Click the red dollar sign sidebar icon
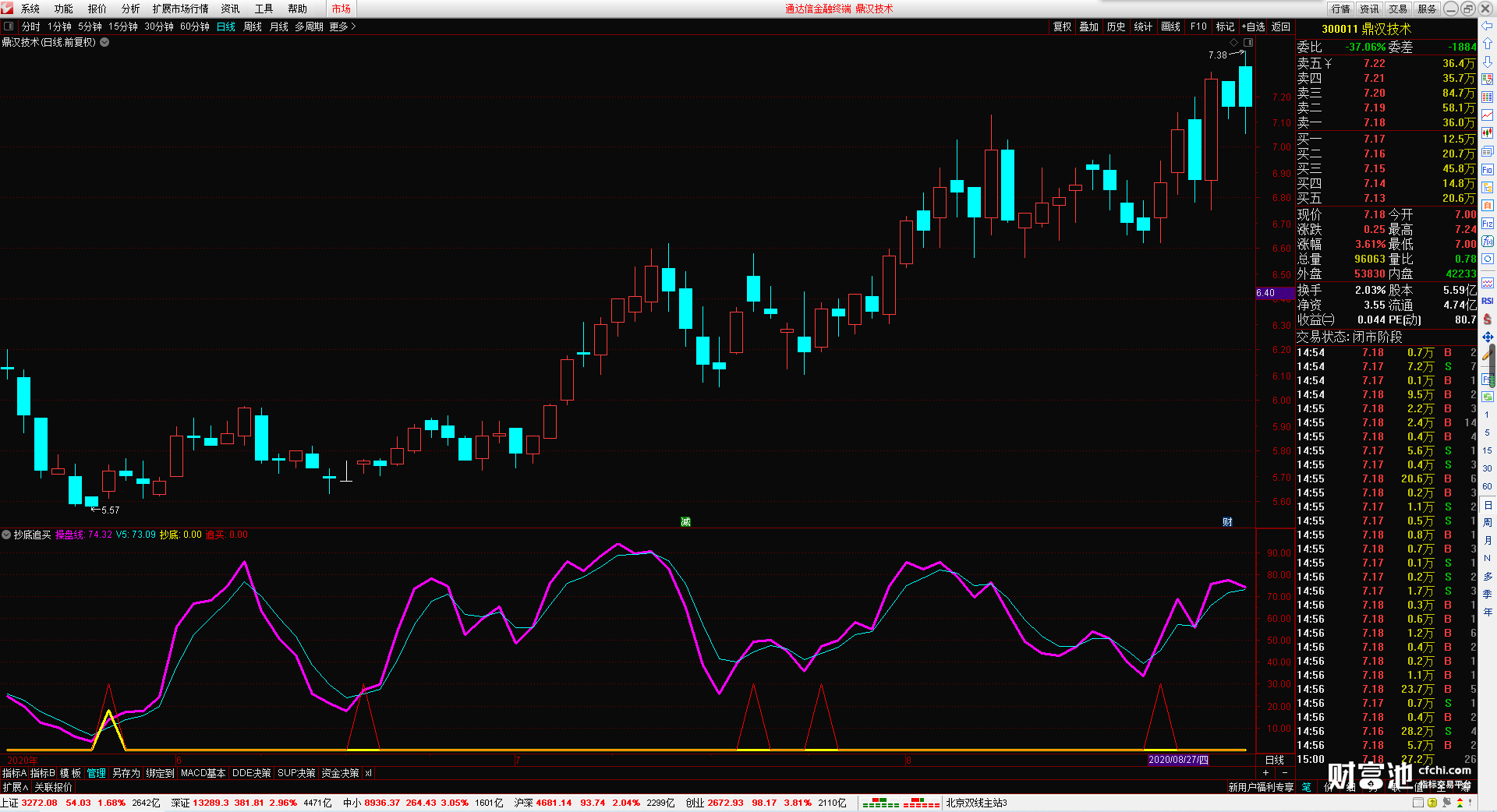Viewport: 1497px width, 812px height. [1488, 319]
